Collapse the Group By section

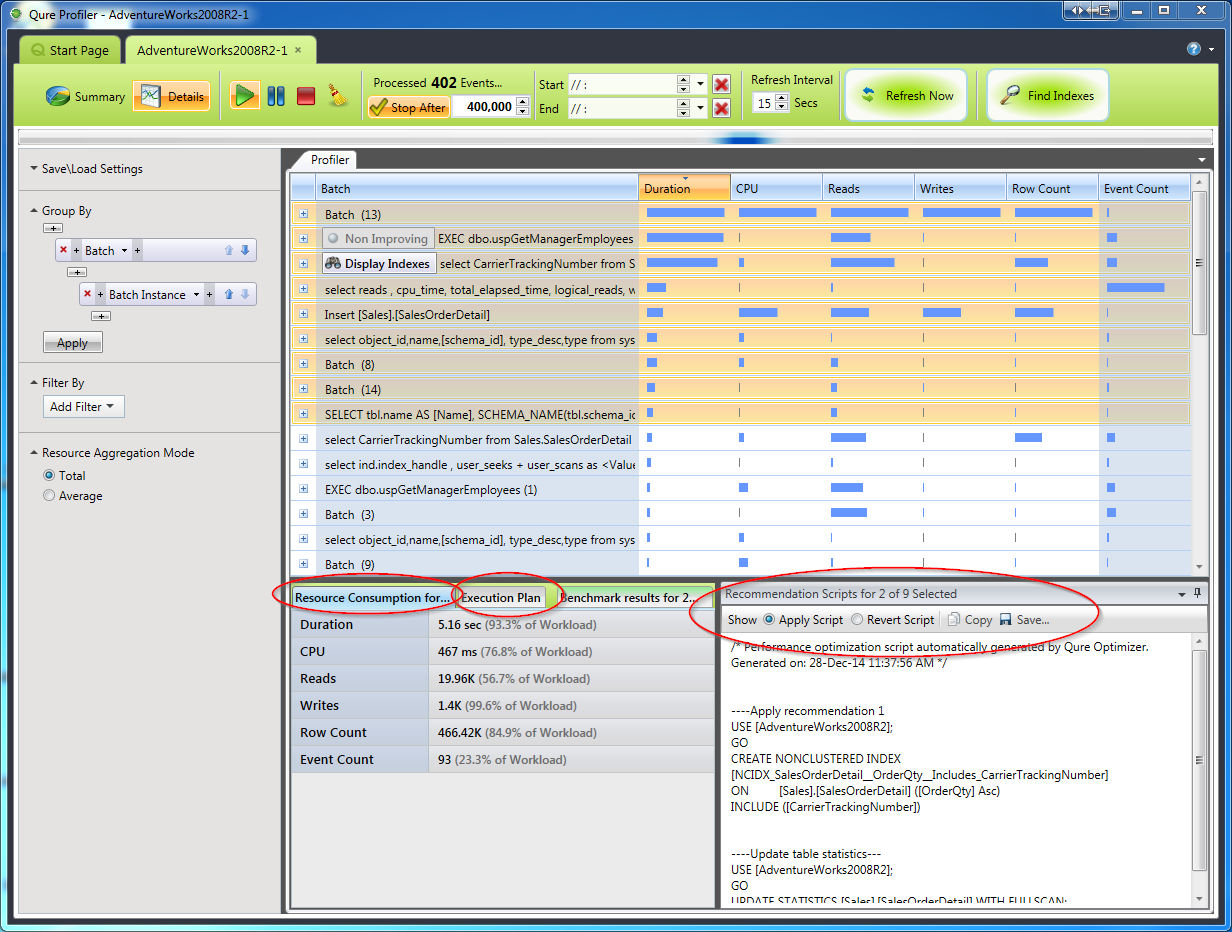[34, 211]
